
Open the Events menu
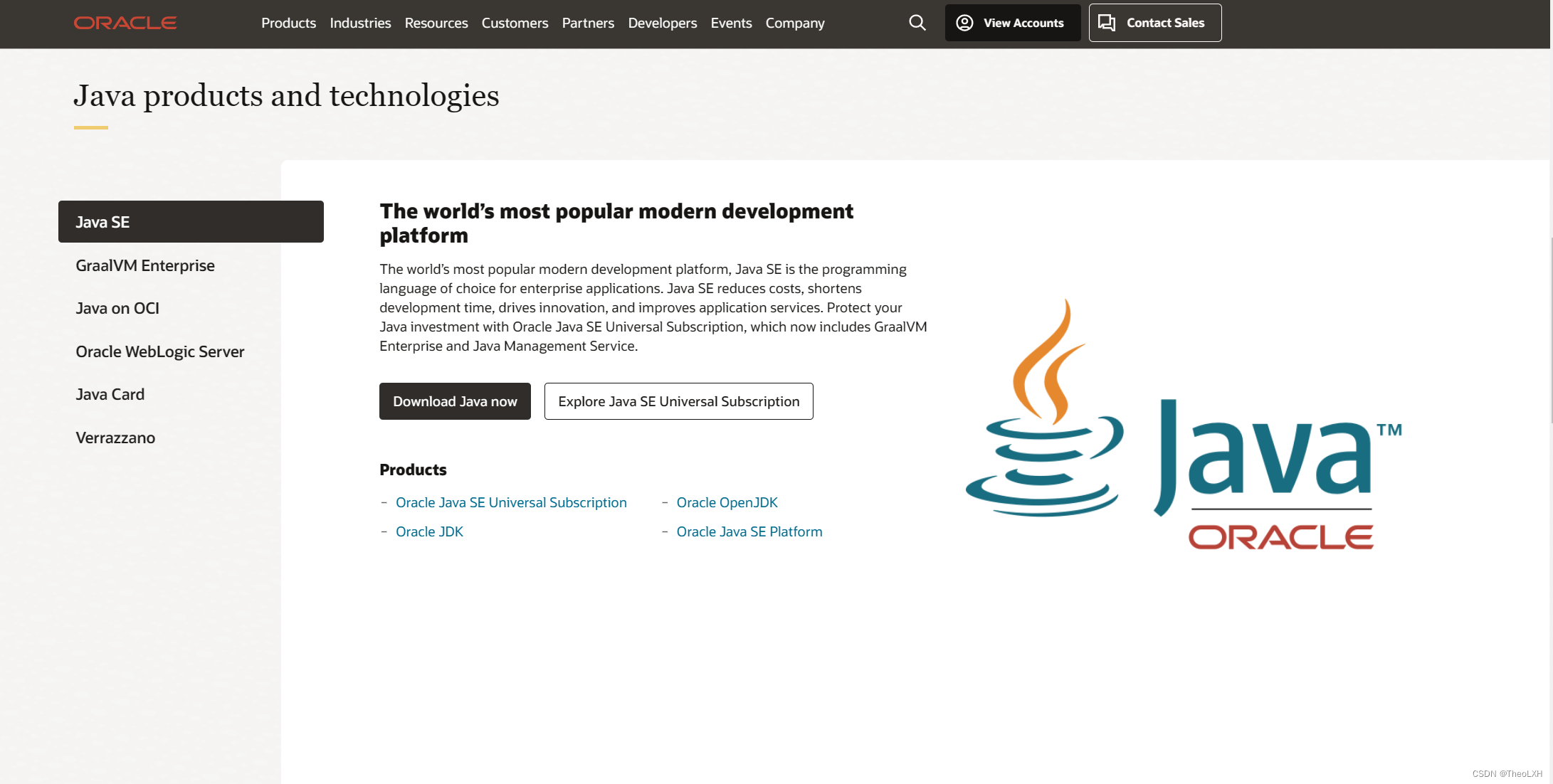(731, 23)
